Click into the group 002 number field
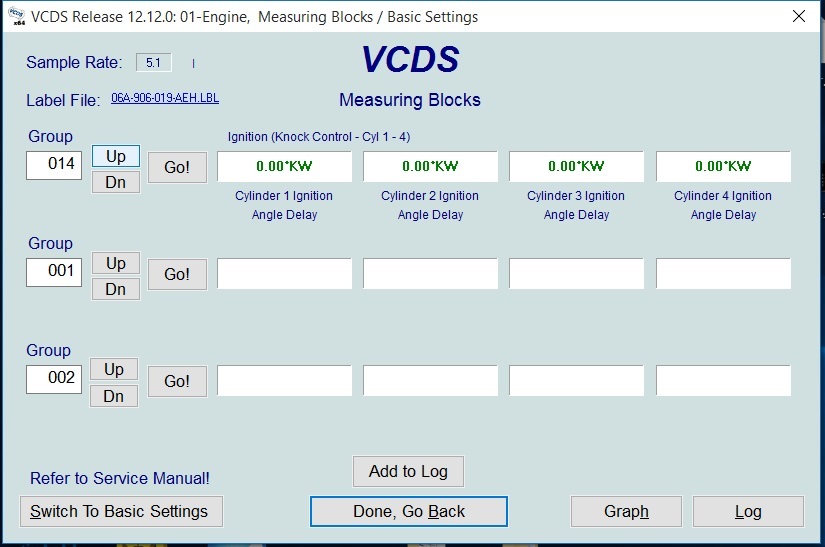Viewport: 825px width, 547px height. [54, 378]
